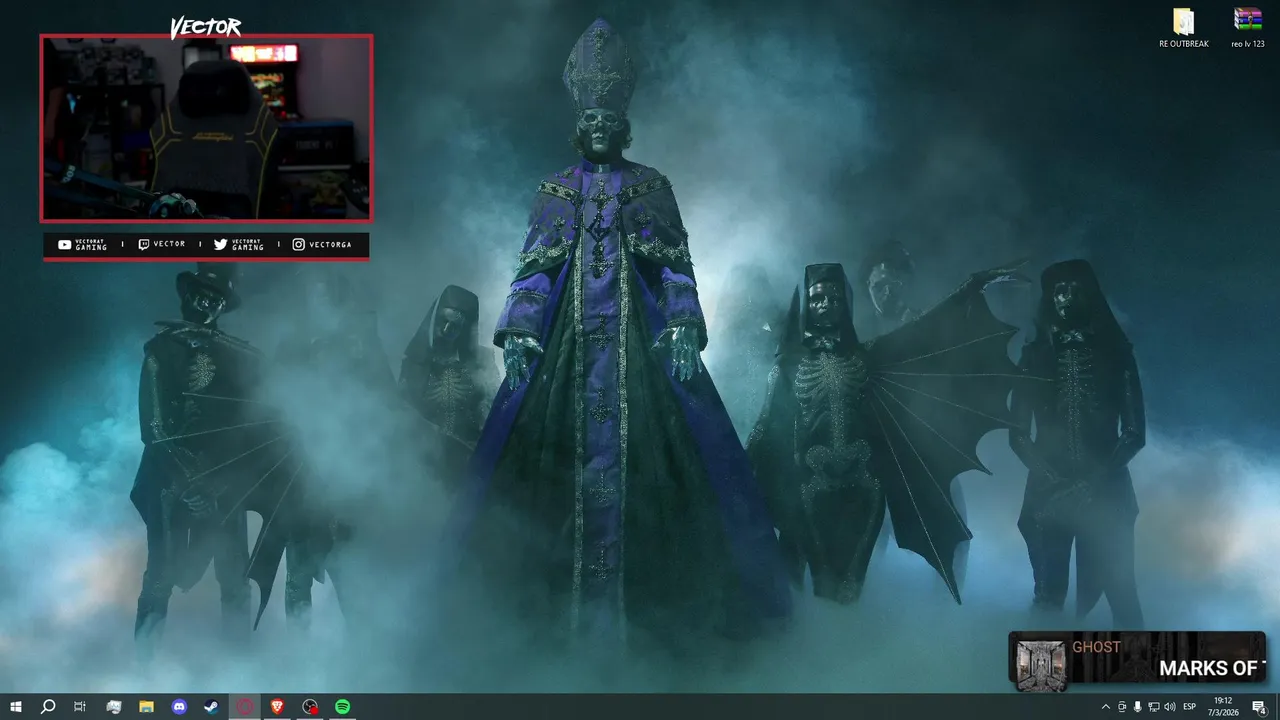Viewport: 1280px width, 720px height.
Task: Select the reo lv 123 archive icon
Action: pyautogui.click(x=1248, y=28)
